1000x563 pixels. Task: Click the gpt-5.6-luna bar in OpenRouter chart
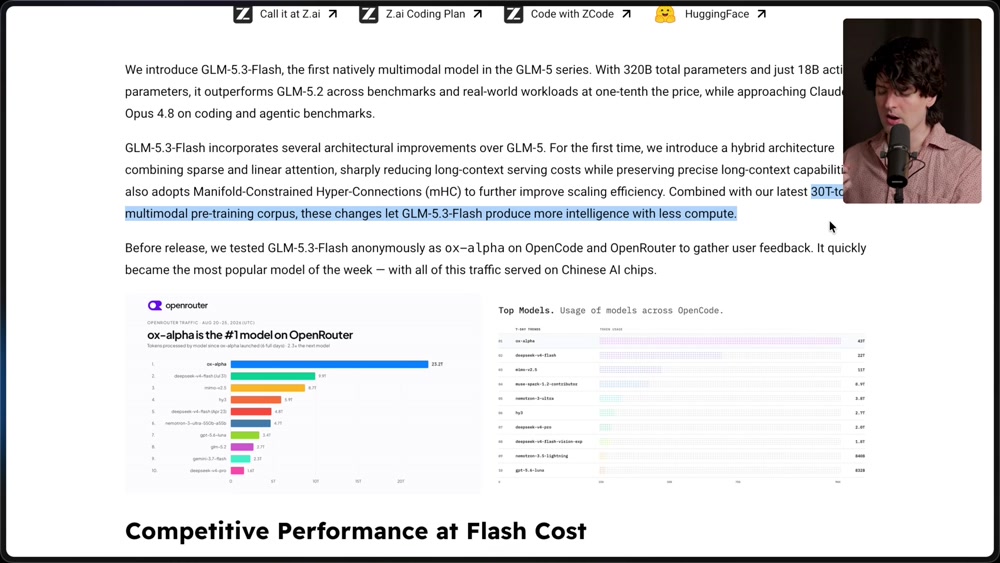(x=245, y=435)
